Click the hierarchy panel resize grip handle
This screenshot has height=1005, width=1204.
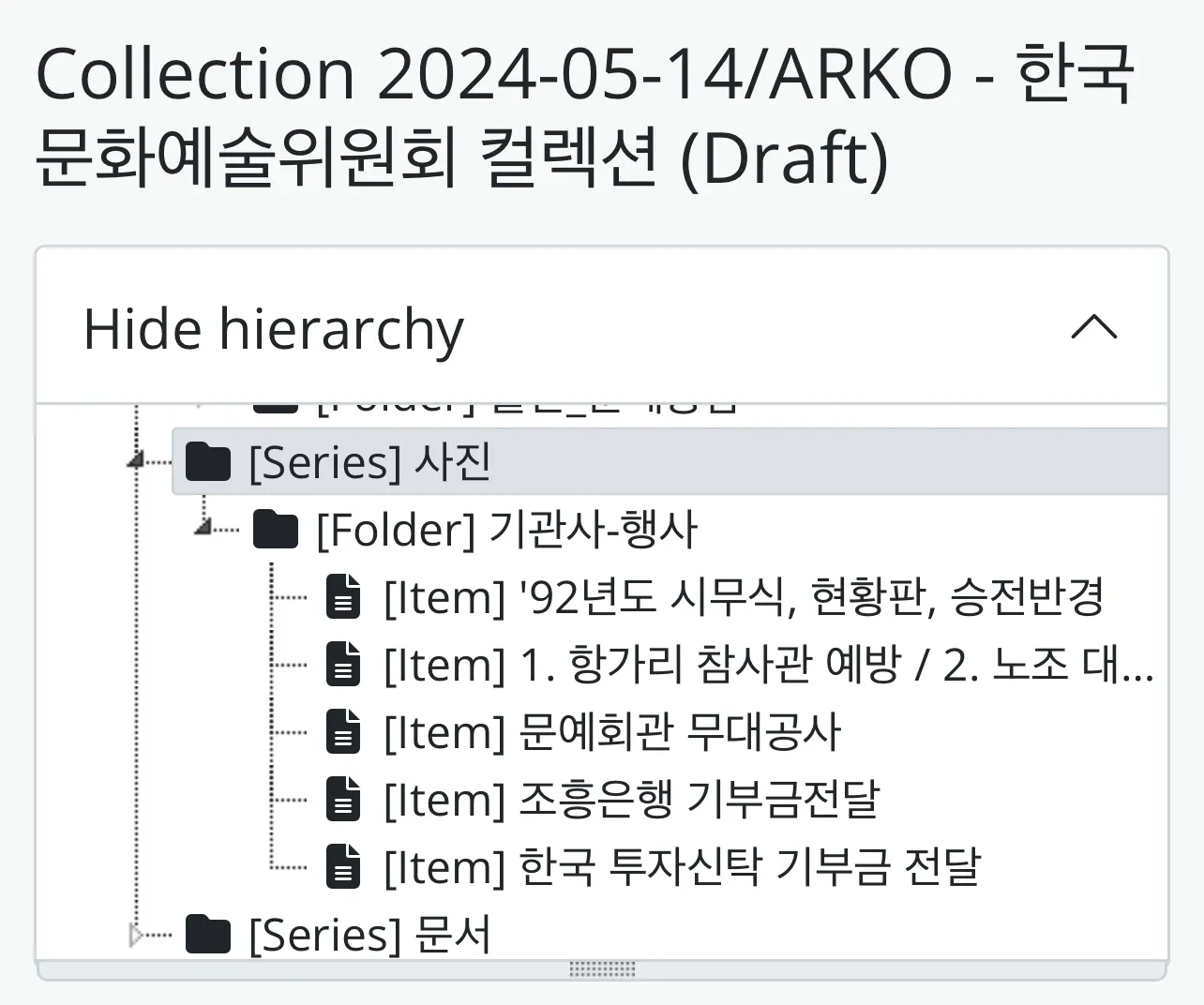[602, 968]
